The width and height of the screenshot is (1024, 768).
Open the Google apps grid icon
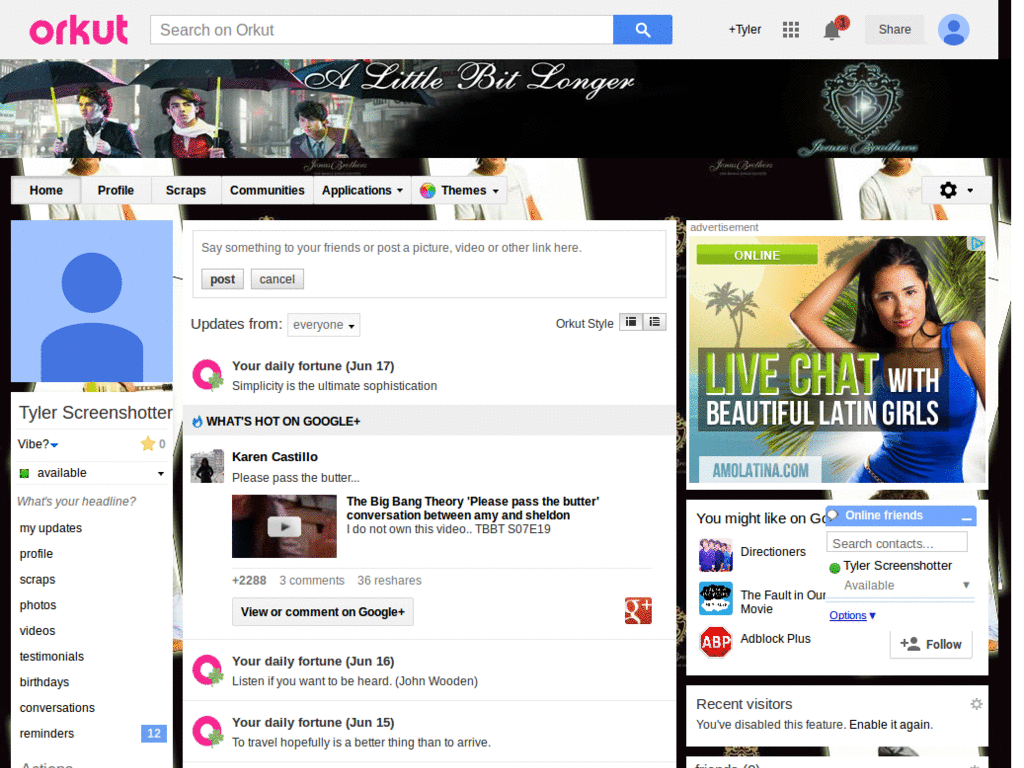(x=791, y=30)
